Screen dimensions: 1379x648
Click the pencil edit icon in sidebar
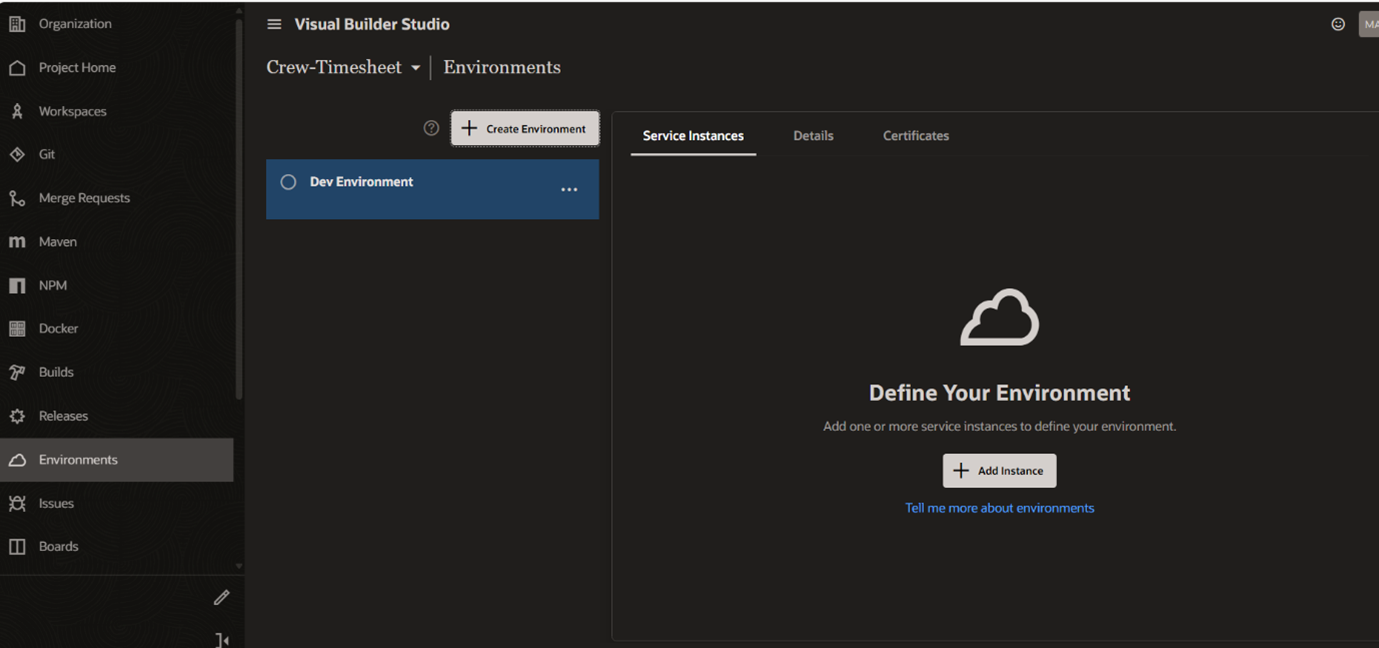click(x=222, y=597)
